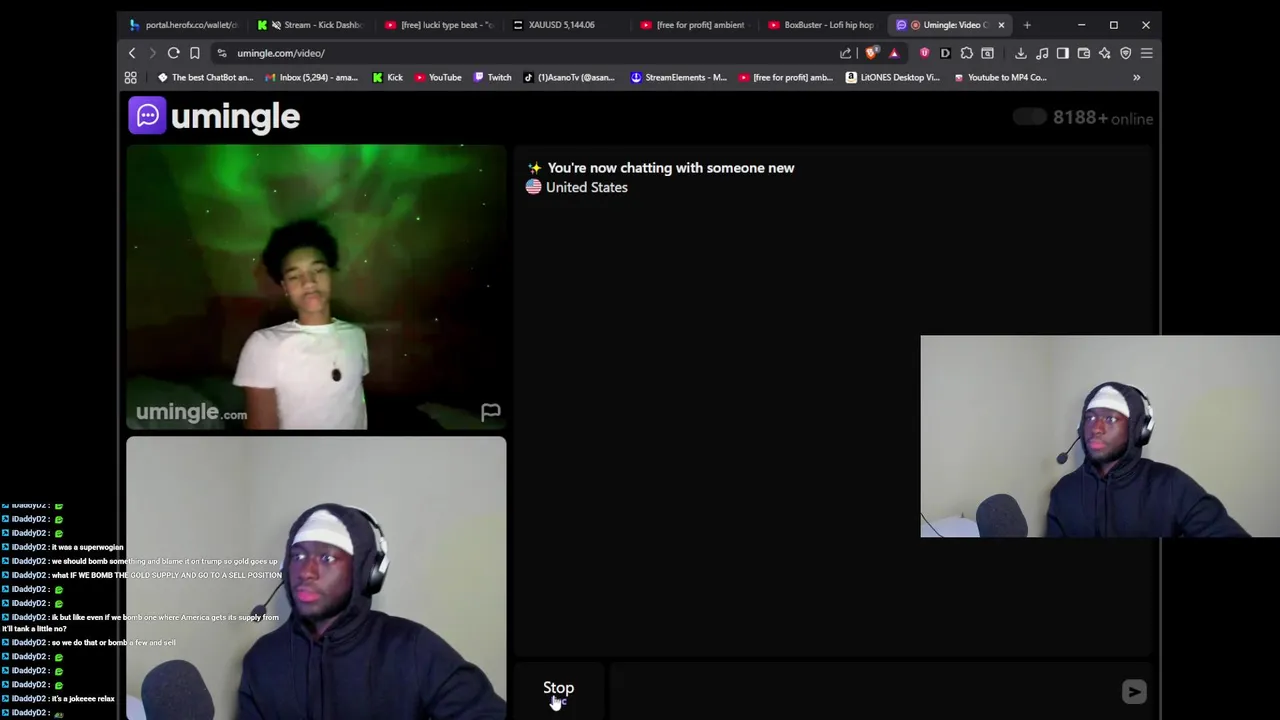Viewport: 1280px width, 720px height.
Task: Launch the Leo AI sparkle icon
Action: pyautogui.click(x=1105, y=53)
